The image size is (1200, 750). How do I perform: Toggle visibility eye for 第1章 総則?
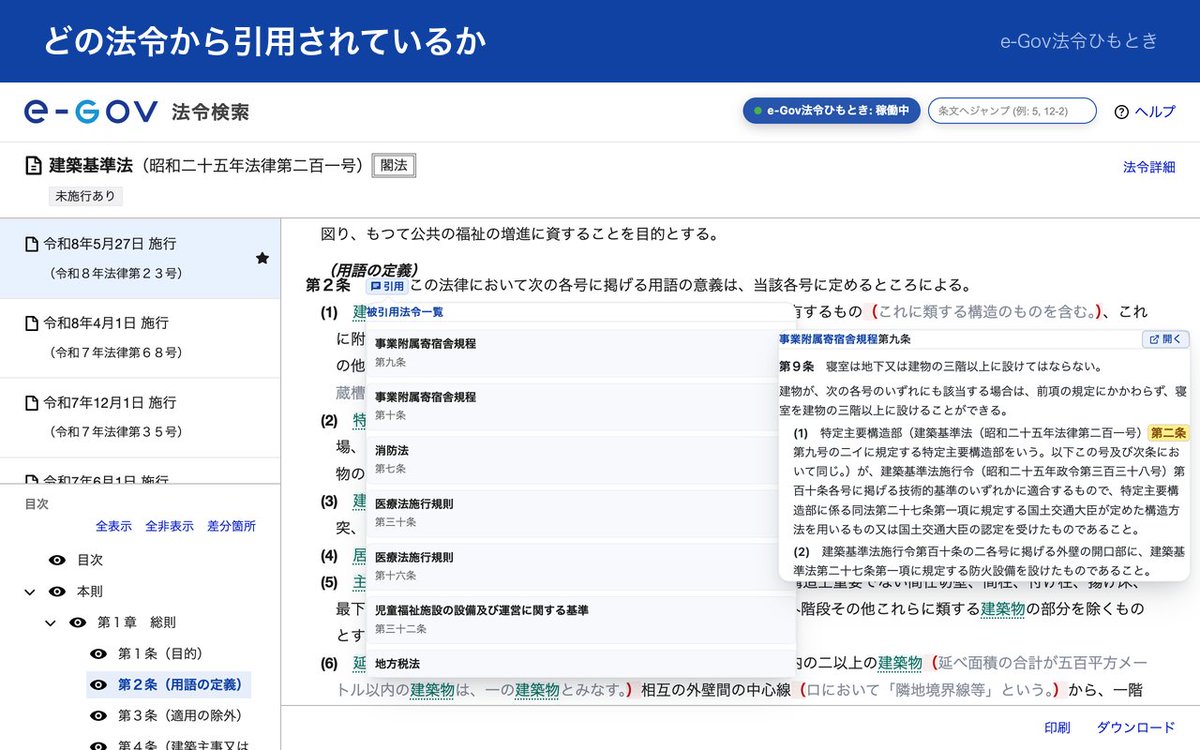pos(77,622)
